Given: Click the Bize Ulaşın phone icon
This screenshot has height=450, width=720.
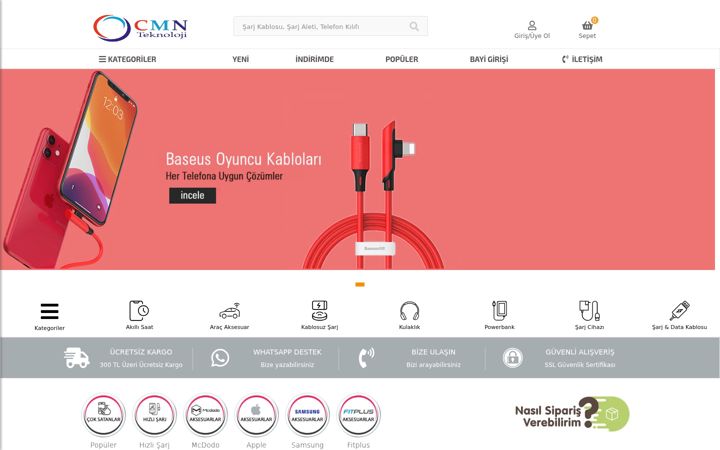Looking at the screenshot, I should [x=366, y=358].
